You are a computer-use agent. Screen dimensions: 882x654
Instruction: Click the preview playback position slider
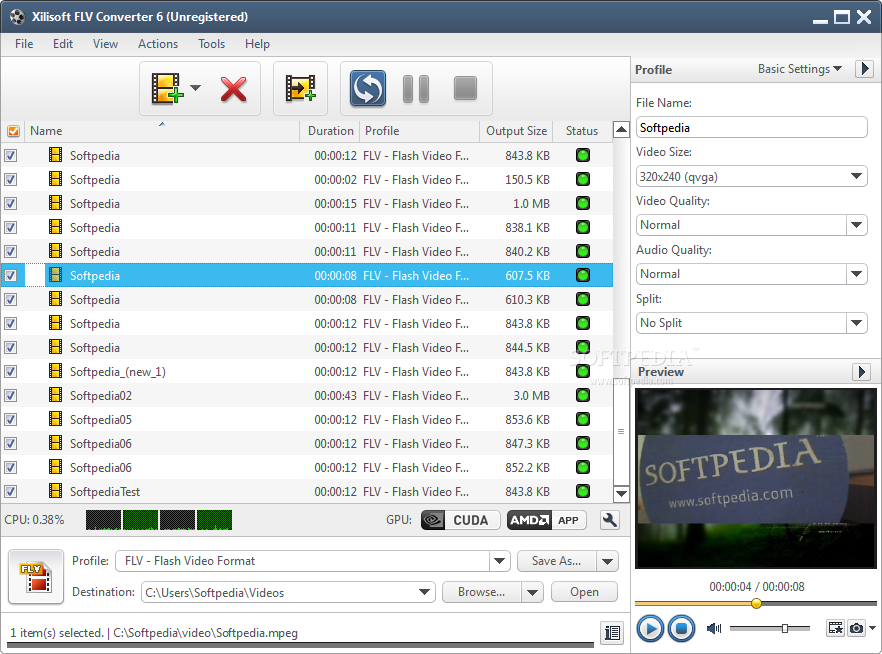click(x=755, y=603)
